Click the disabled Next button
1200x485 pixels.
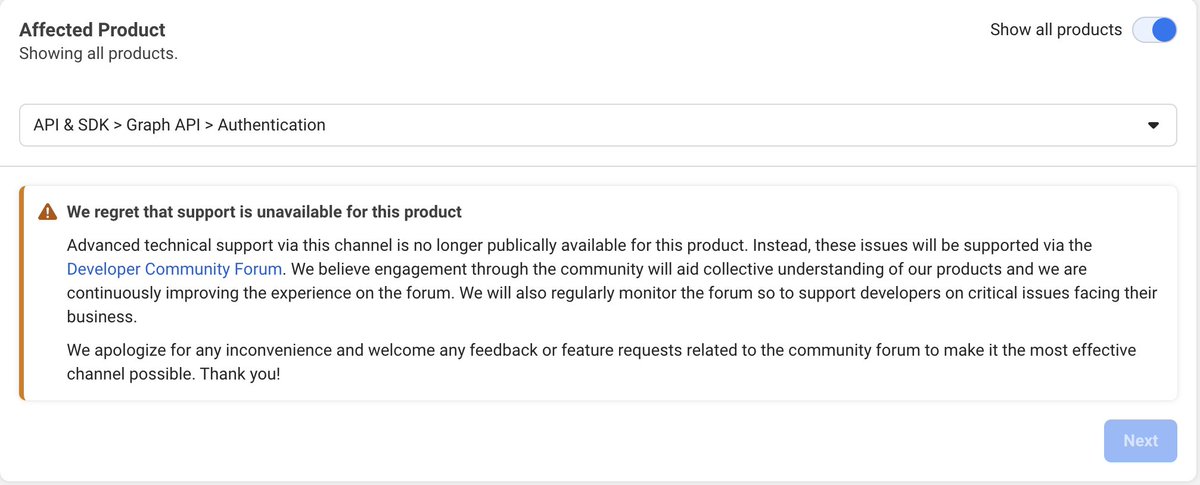point(1140,441)
